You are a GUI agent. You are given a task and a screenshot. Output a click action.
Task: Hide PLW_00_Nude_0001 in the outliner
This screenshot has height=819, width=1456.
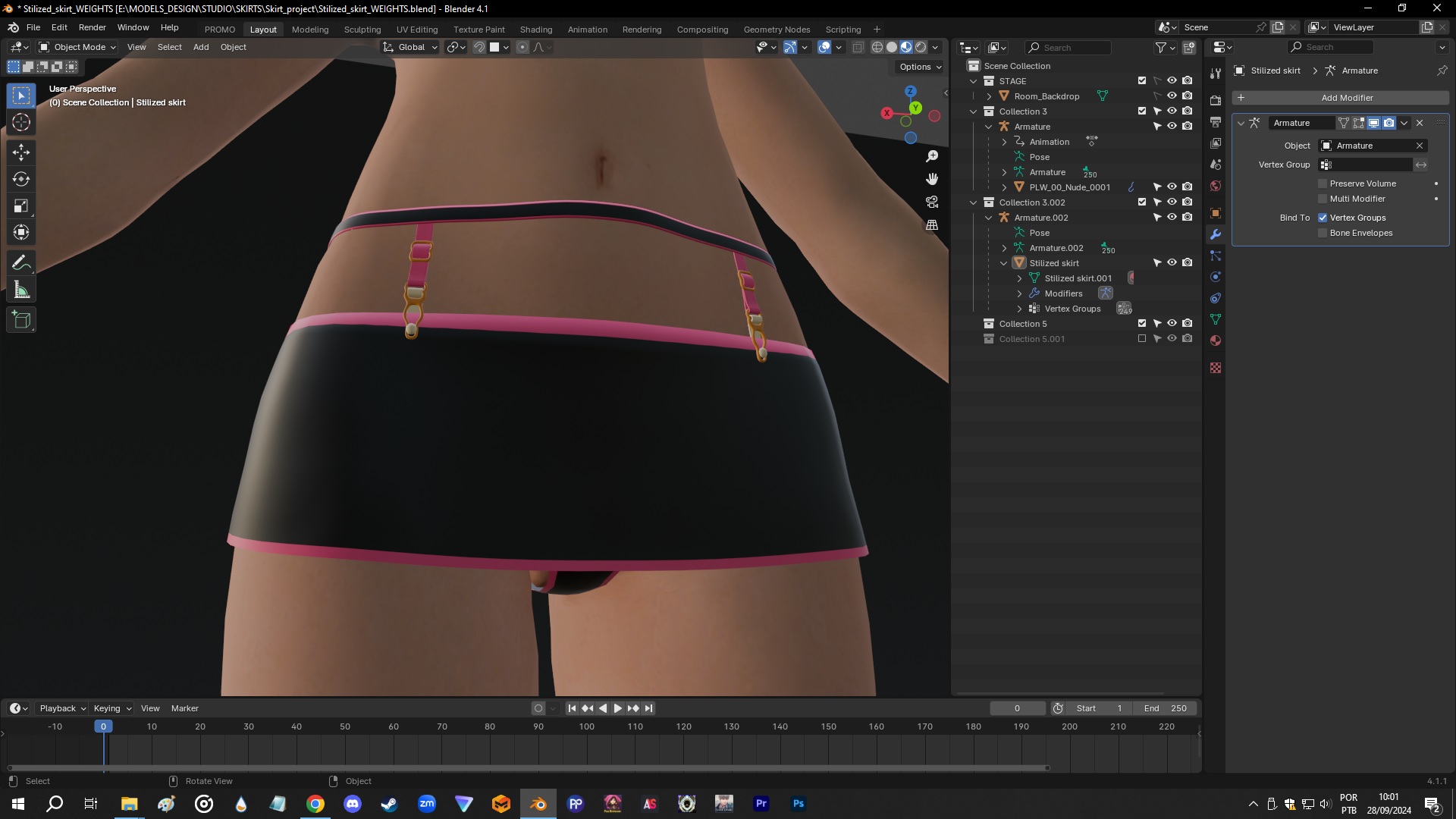click(1172, 187)
